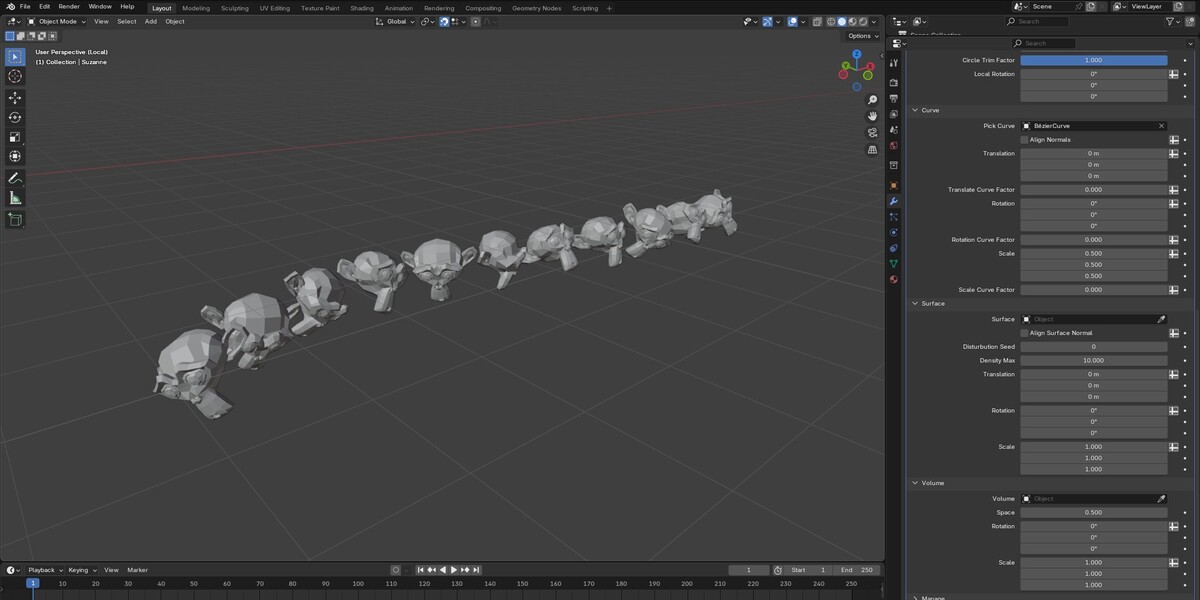Open the viewport Add menu

150,21
